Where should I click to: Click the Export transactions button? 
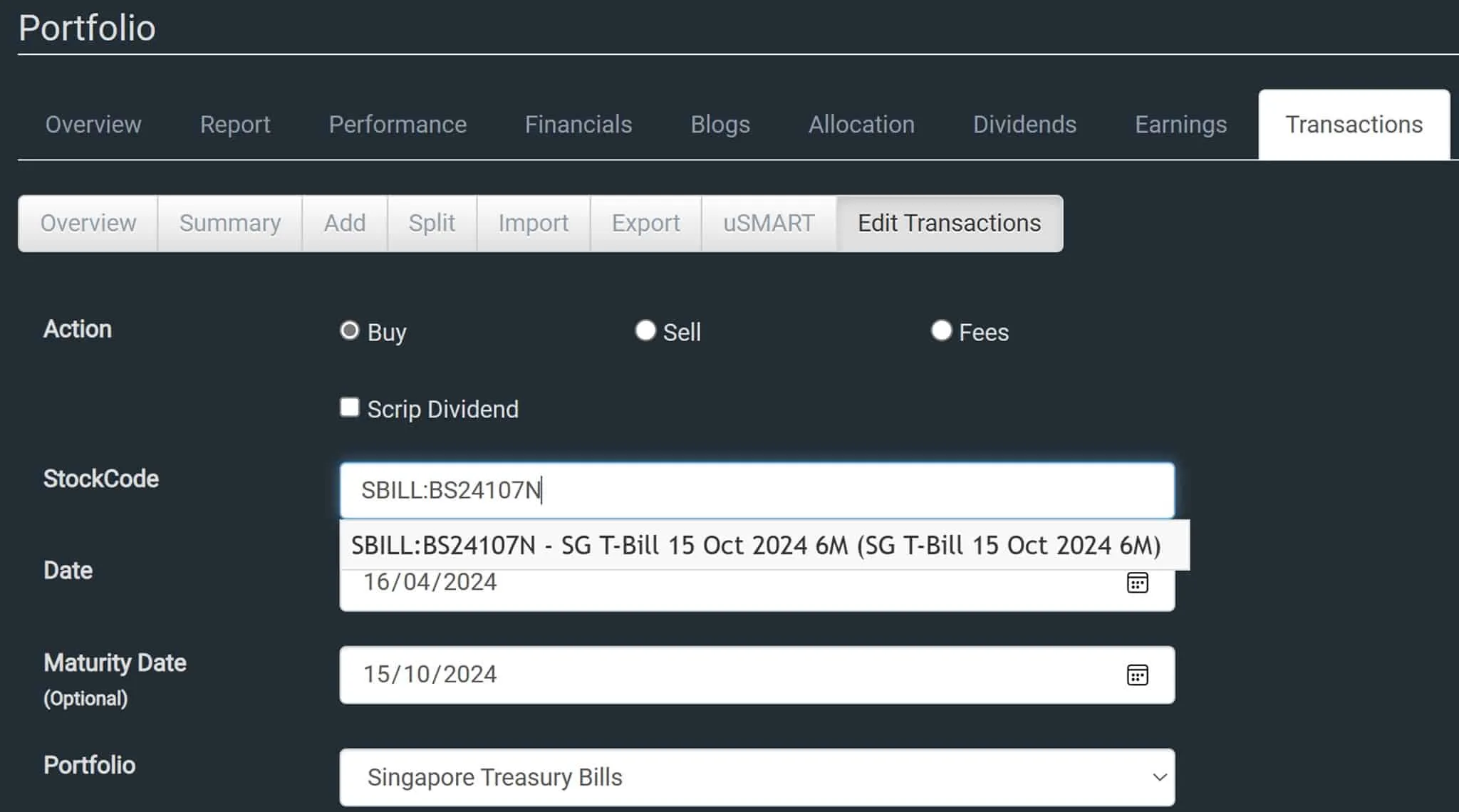point(645,224)
